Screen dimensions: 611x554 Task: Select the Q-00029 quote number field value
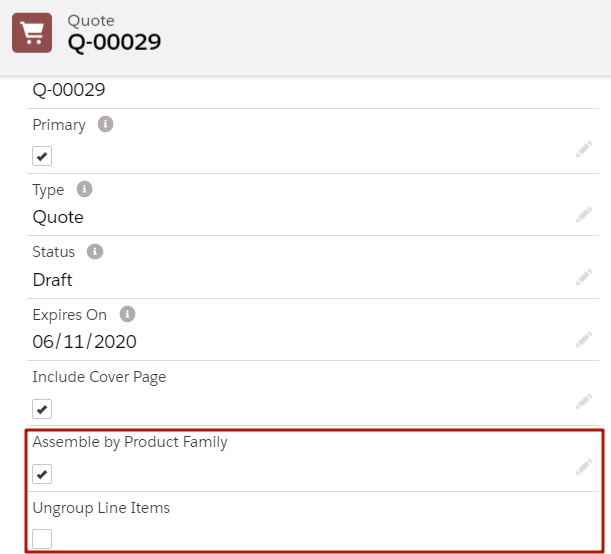(x=69, y=90)
